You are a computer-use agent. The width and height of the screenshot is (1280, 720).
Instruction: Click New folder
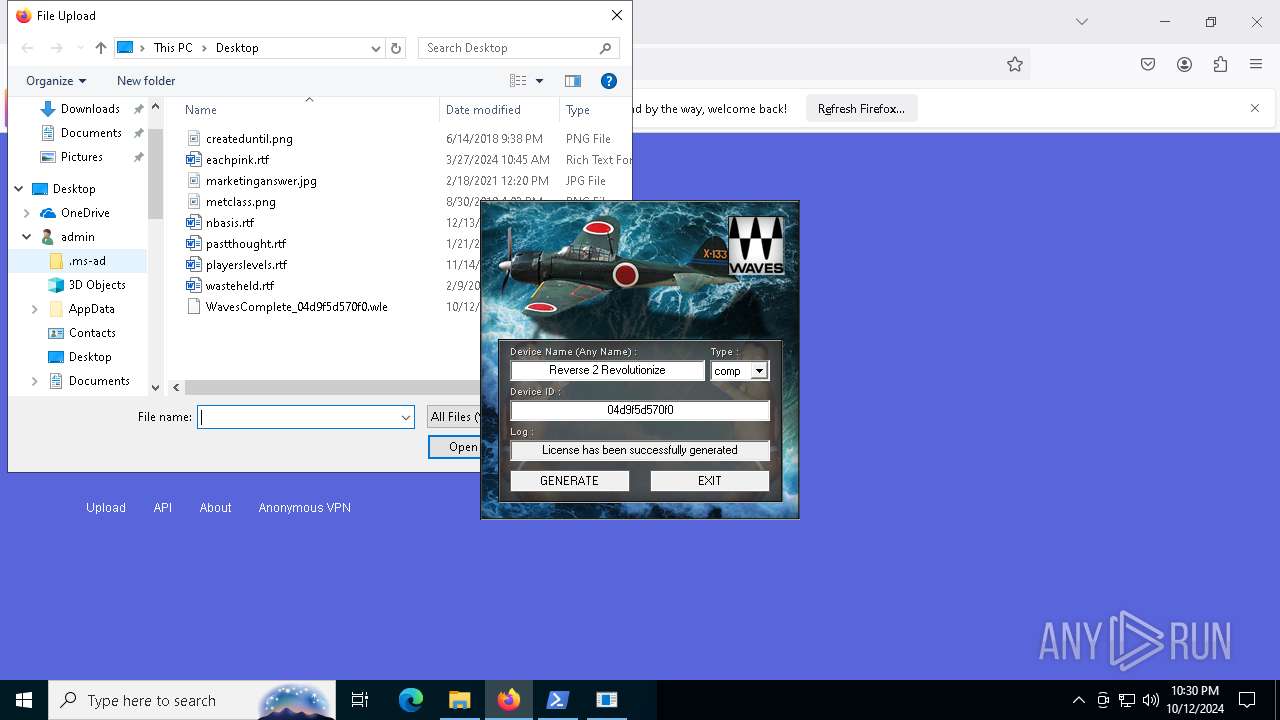[146, 81]
